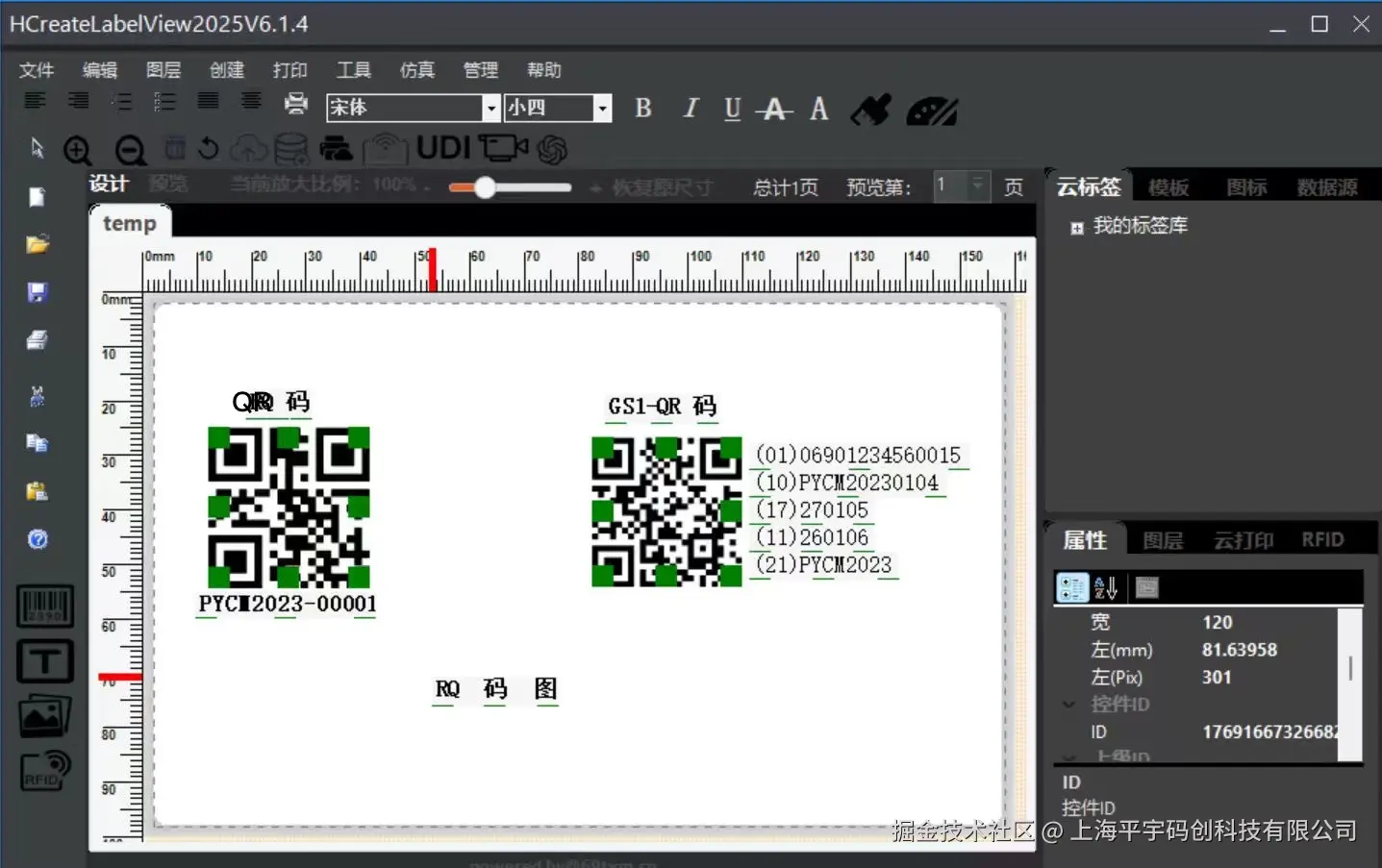Select the pointer arrow tool
This screenshot has width=1382, height=868.
click(x=37, y=147)
